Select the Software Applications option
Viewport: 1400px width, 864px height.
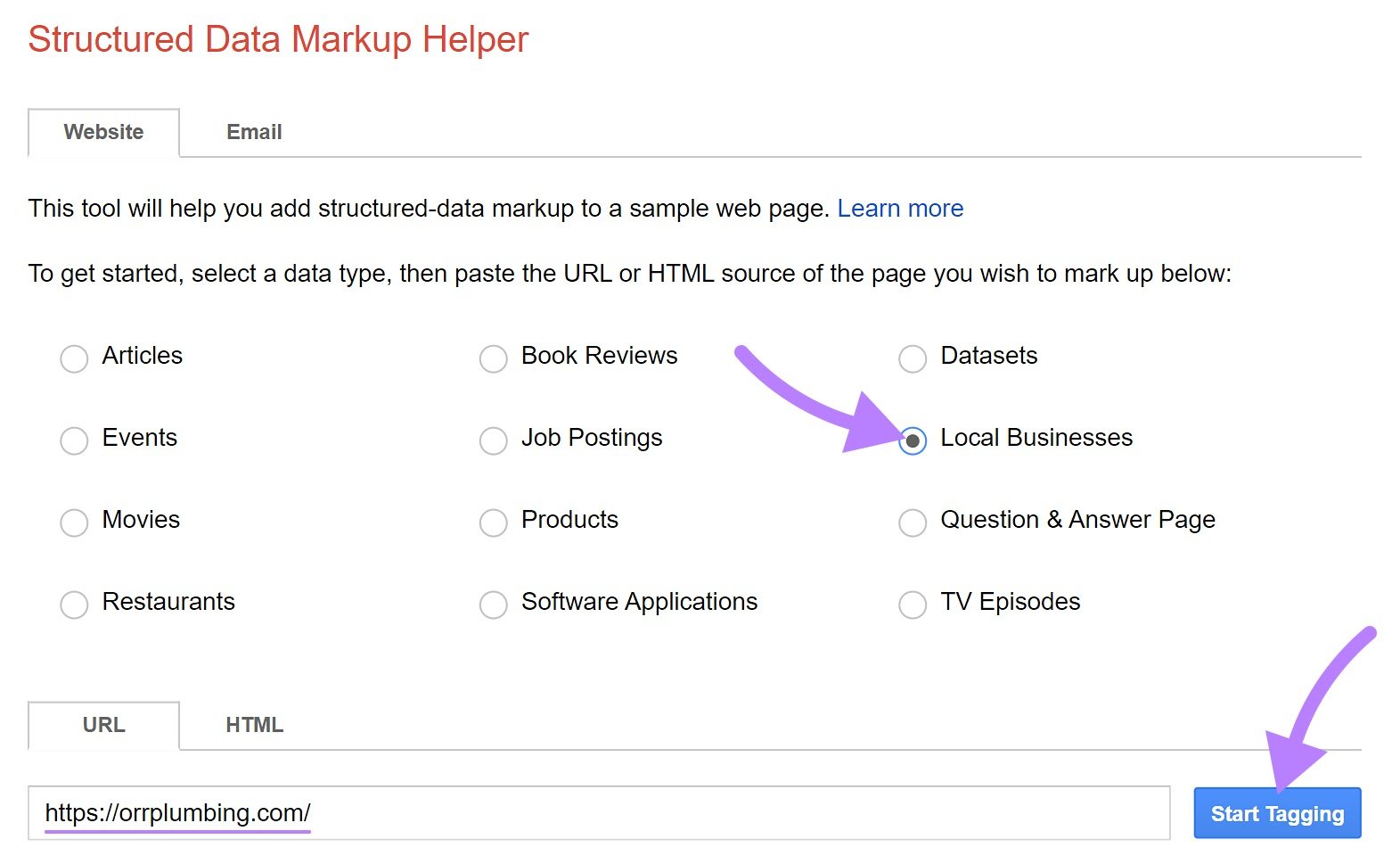click(493, 605)
